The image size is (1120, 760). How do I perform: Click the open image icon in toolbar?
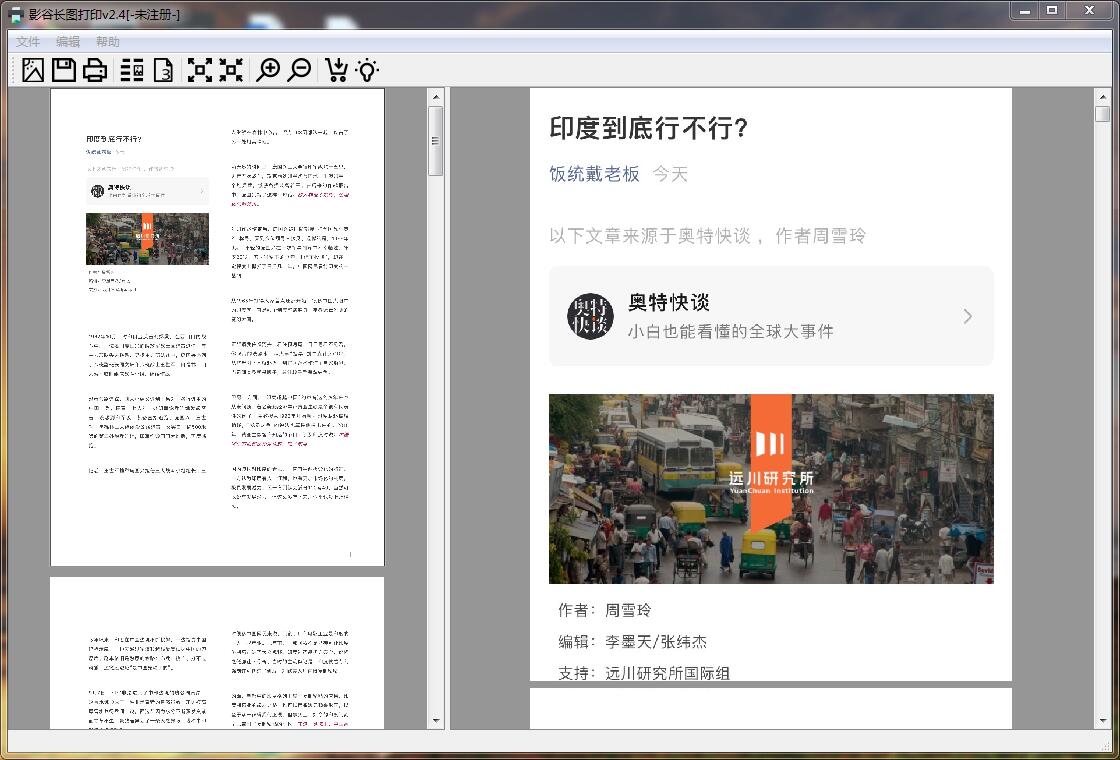click(x=34, y=70)
